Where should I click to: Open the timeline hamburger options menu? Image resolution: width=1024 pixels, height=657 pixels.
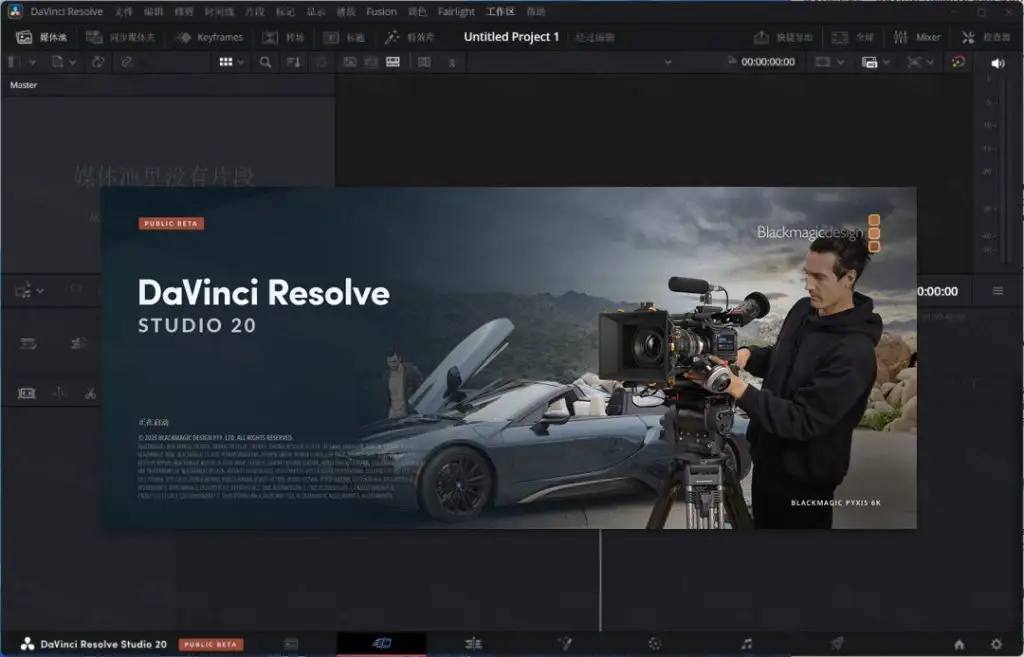(x=997, y=291)
